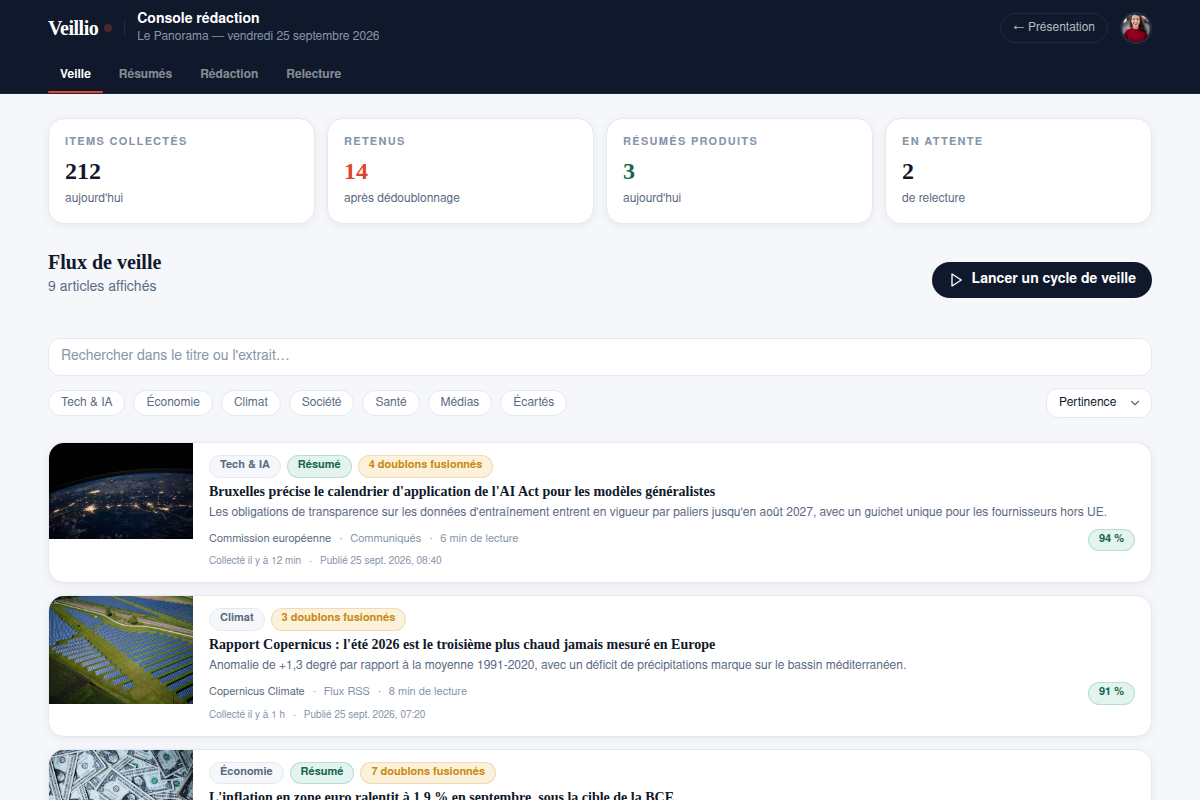Toggle the Tech & IA filter chip
This screenshot has height=800, width=1200.
tap(87, 402)
